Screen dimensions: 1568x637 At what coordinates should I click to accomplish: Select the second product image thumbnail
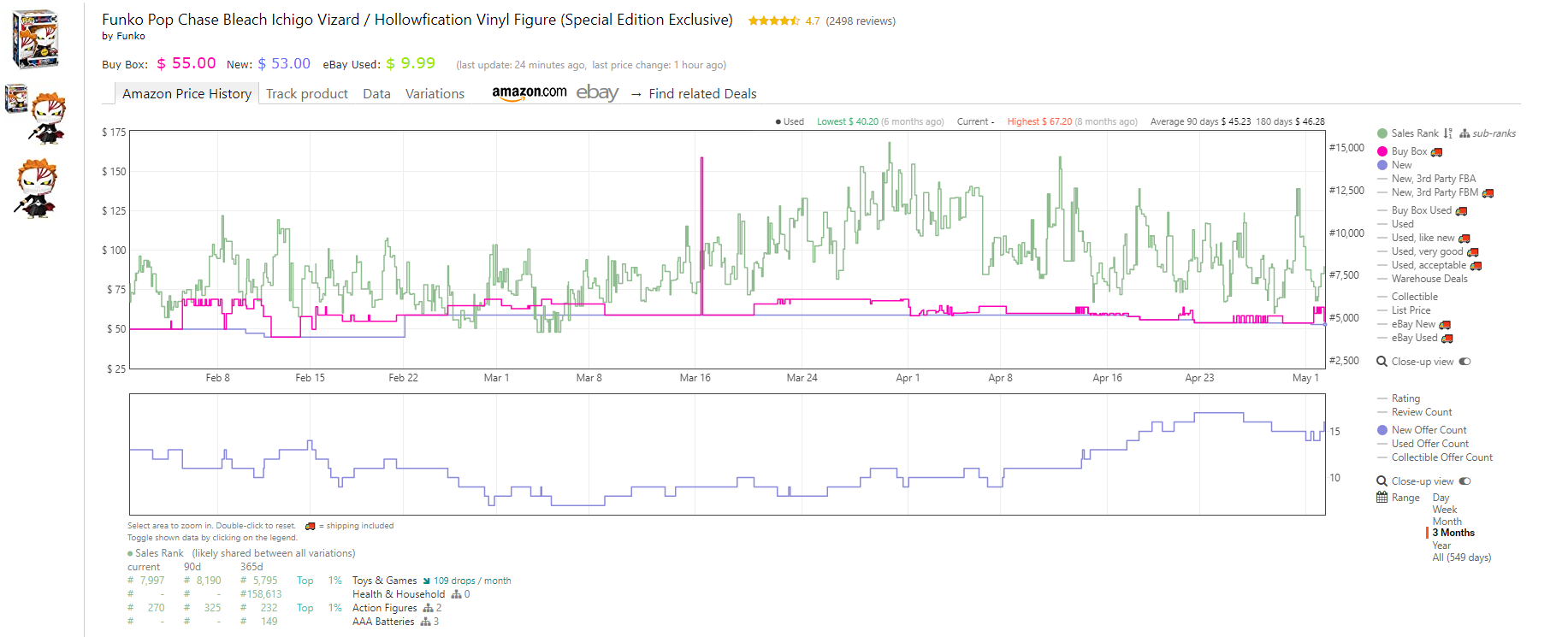click(36, 115)
